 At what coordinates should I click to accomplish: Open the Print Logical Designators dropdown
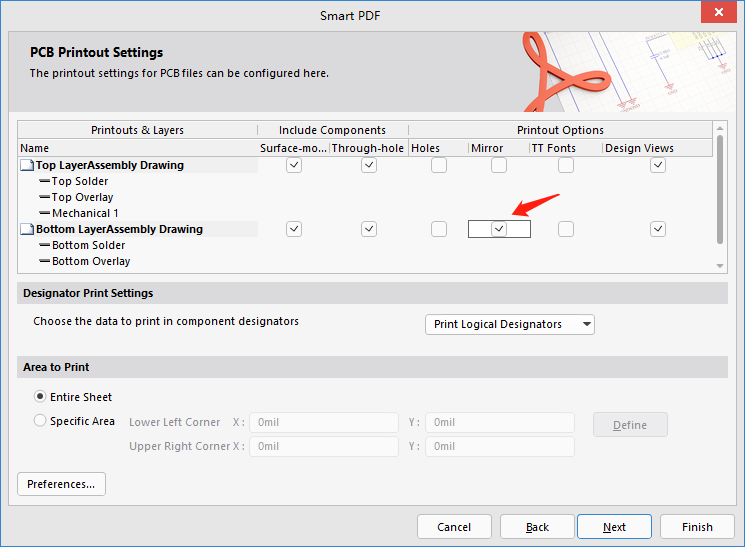coord(509,324)
